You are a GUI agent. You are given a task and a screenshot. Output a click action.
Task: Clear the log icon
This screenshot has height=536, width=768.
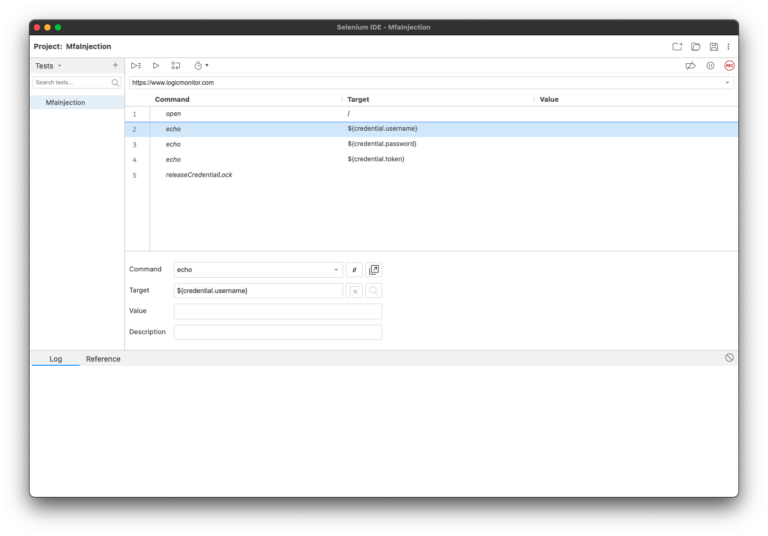coord(729,358)
